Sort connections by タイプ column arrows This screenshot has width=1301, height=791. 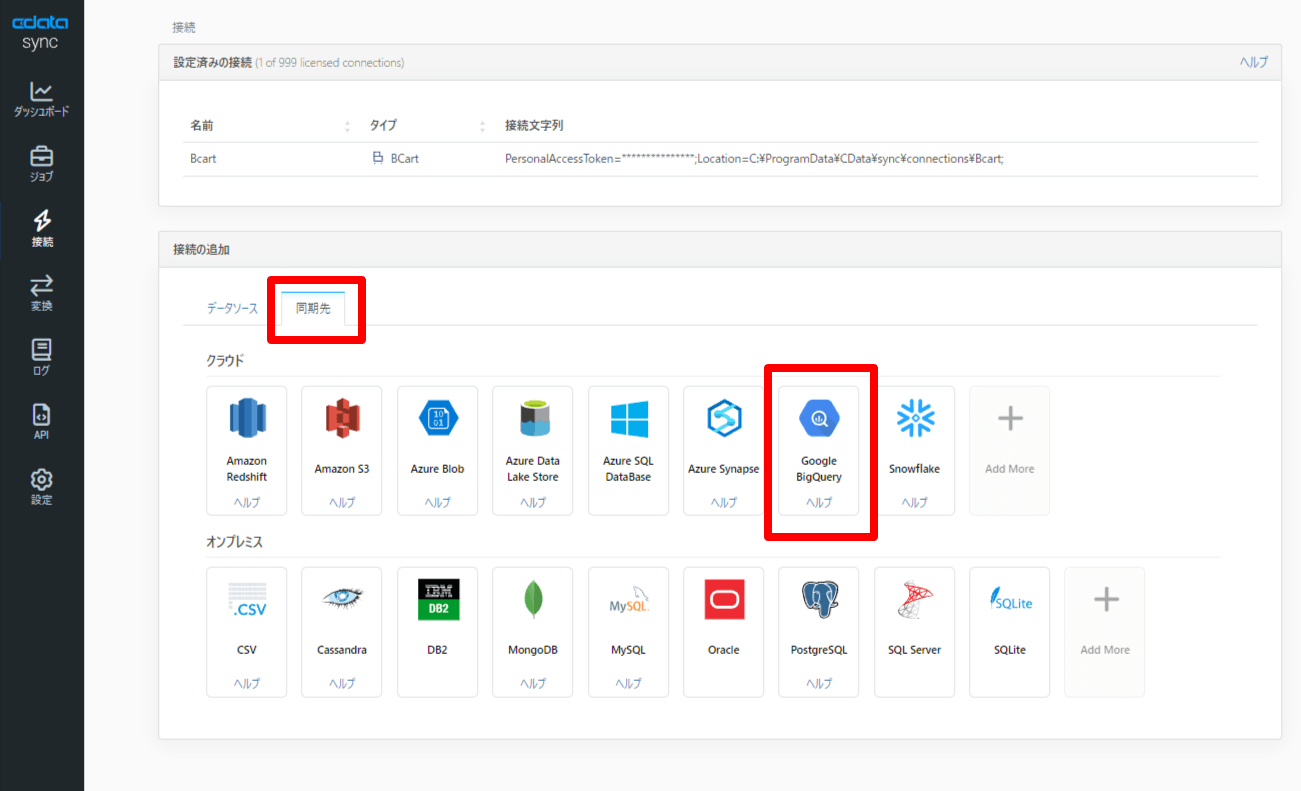(x=482, y=126)
